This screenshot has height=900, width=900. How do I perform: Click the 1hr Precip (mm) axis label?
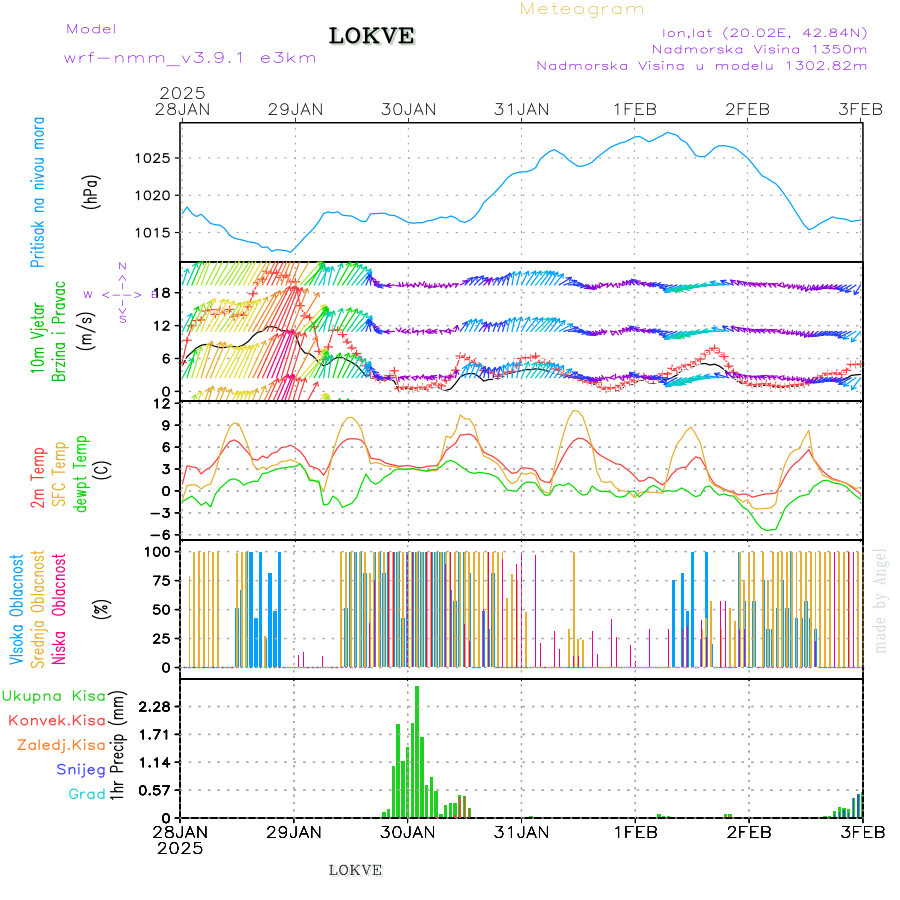118,748
